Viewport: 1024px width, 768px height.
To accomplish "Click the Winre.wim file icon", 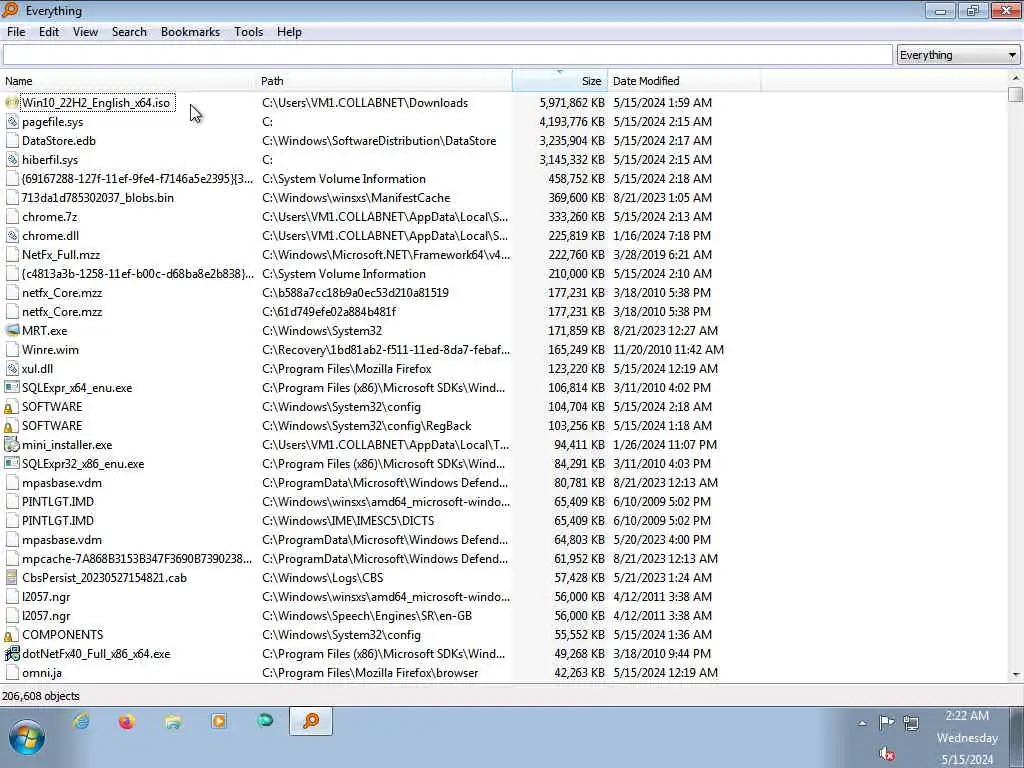I will click(x=12, y=349).
